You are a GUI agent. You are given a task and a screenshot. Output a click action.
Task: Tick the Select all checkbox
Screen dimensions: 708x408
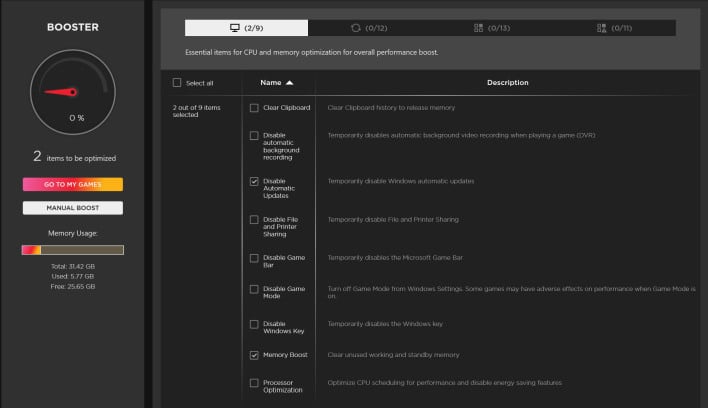[x=178, y=83]
